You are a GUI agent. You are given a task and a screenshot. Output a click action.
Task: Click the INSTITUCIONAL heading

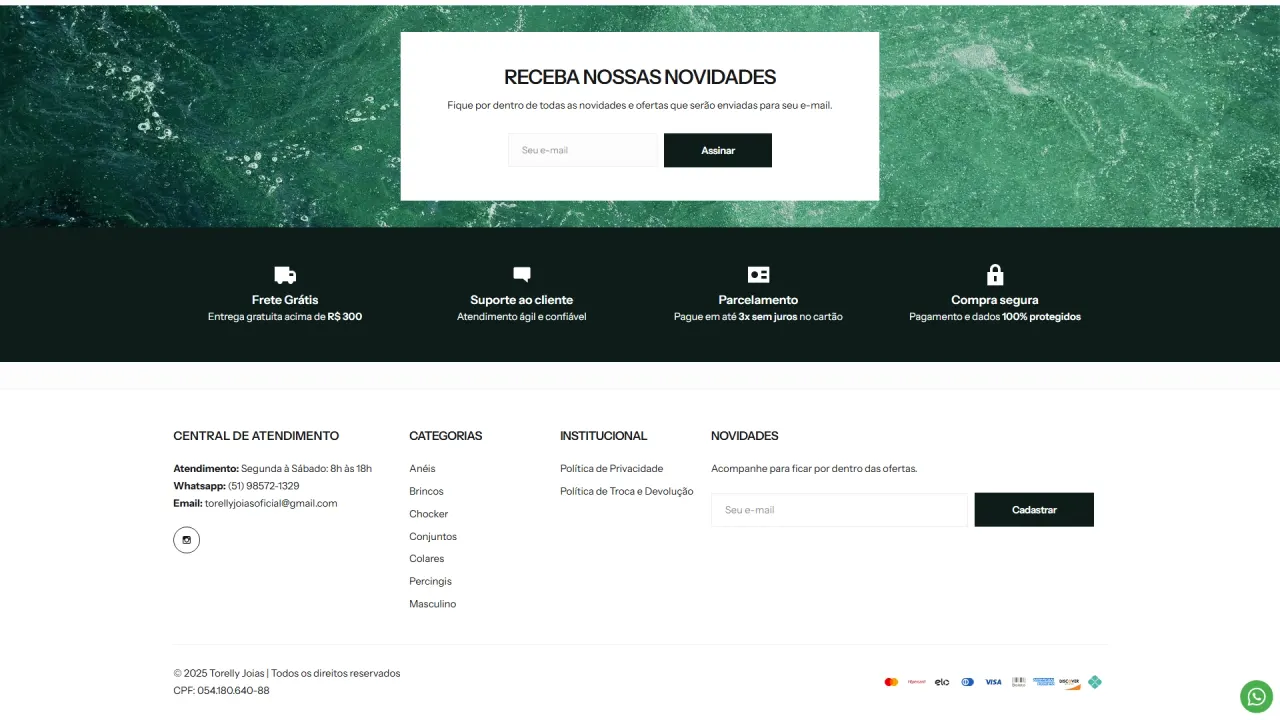tap(604, 436)
